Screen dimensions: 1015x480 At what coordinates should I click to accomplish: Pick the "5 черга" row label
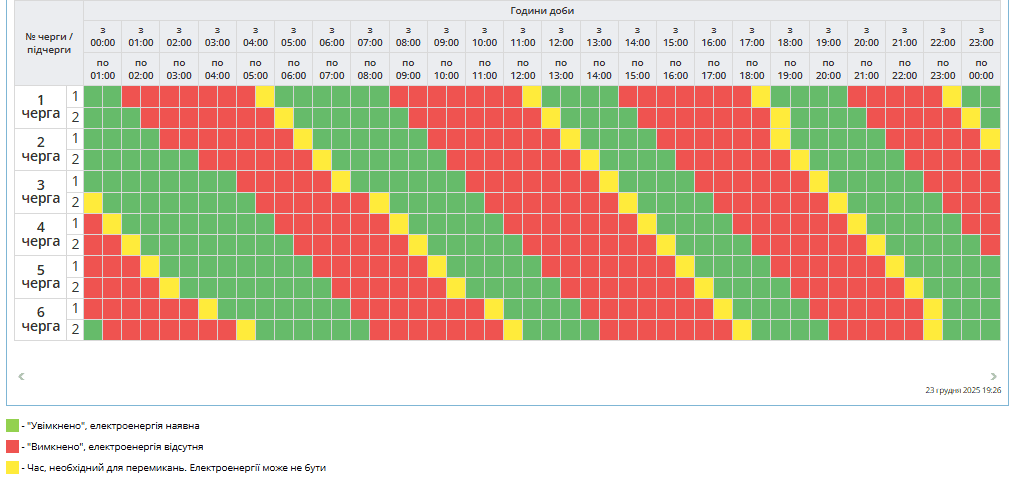click(x=40, y=276)
